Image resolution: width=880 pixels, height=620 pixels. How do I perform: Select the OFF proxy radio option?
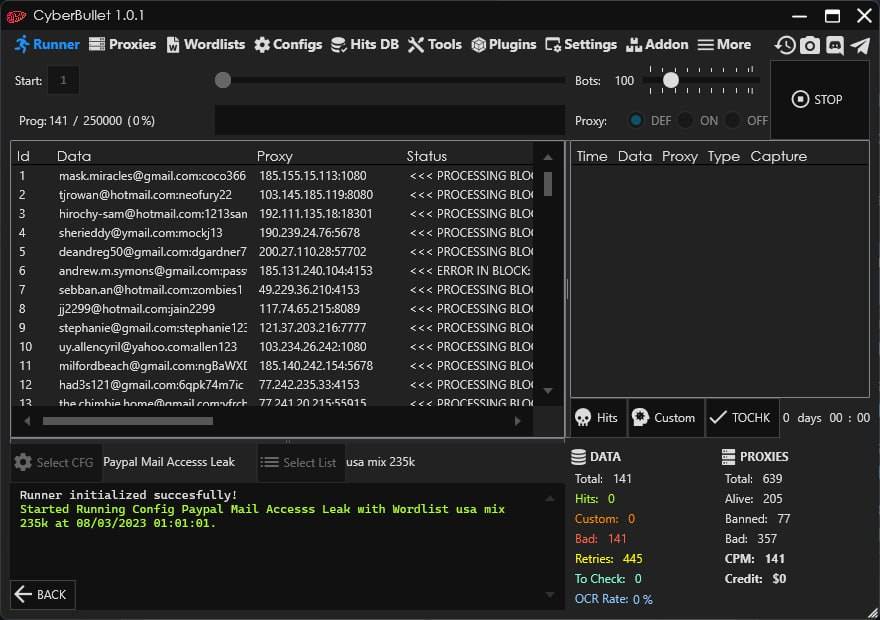(x=733, y=120)
